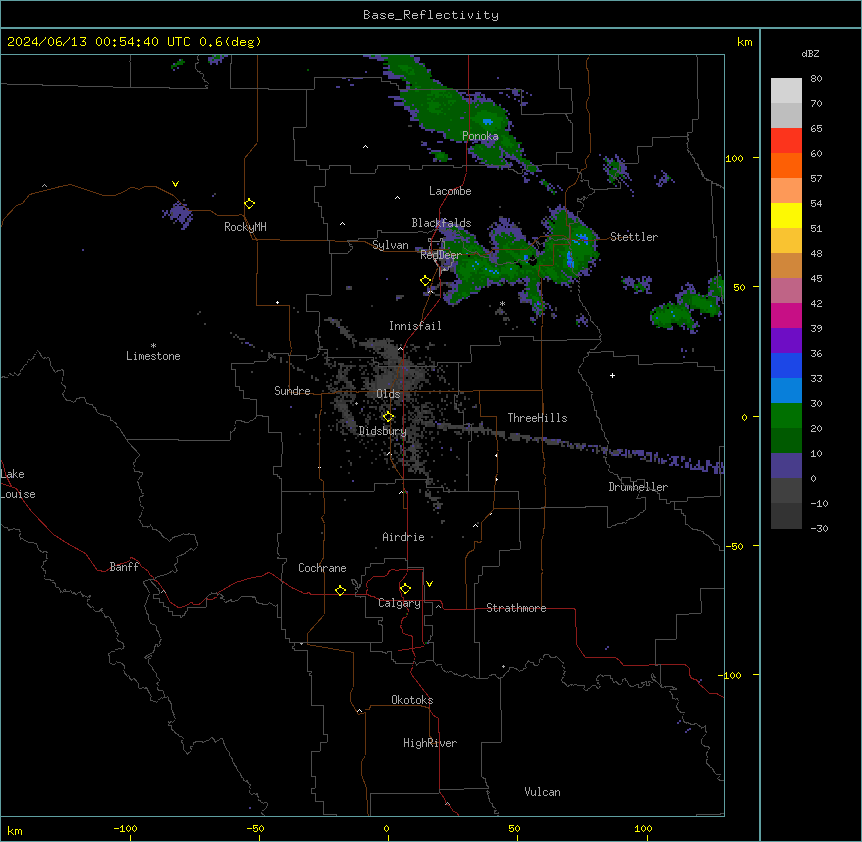Click the Didsbury town label
This screenshot has height=842, width=862.
[x=383, y=431]
